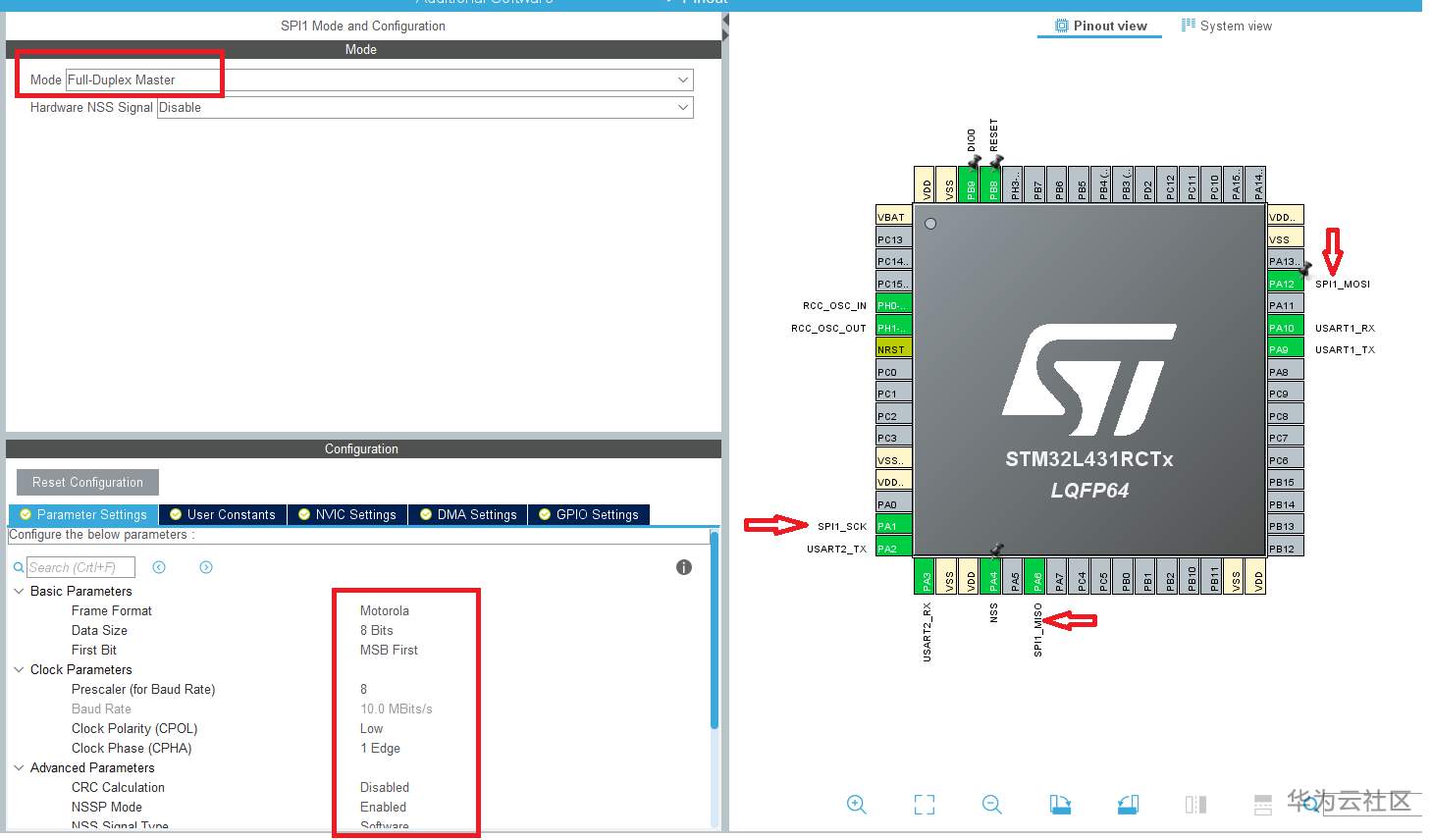The height and width of the screenshot is (840, 1431).
Task: Collapse the Basic Parameters section
Action: 19,591
